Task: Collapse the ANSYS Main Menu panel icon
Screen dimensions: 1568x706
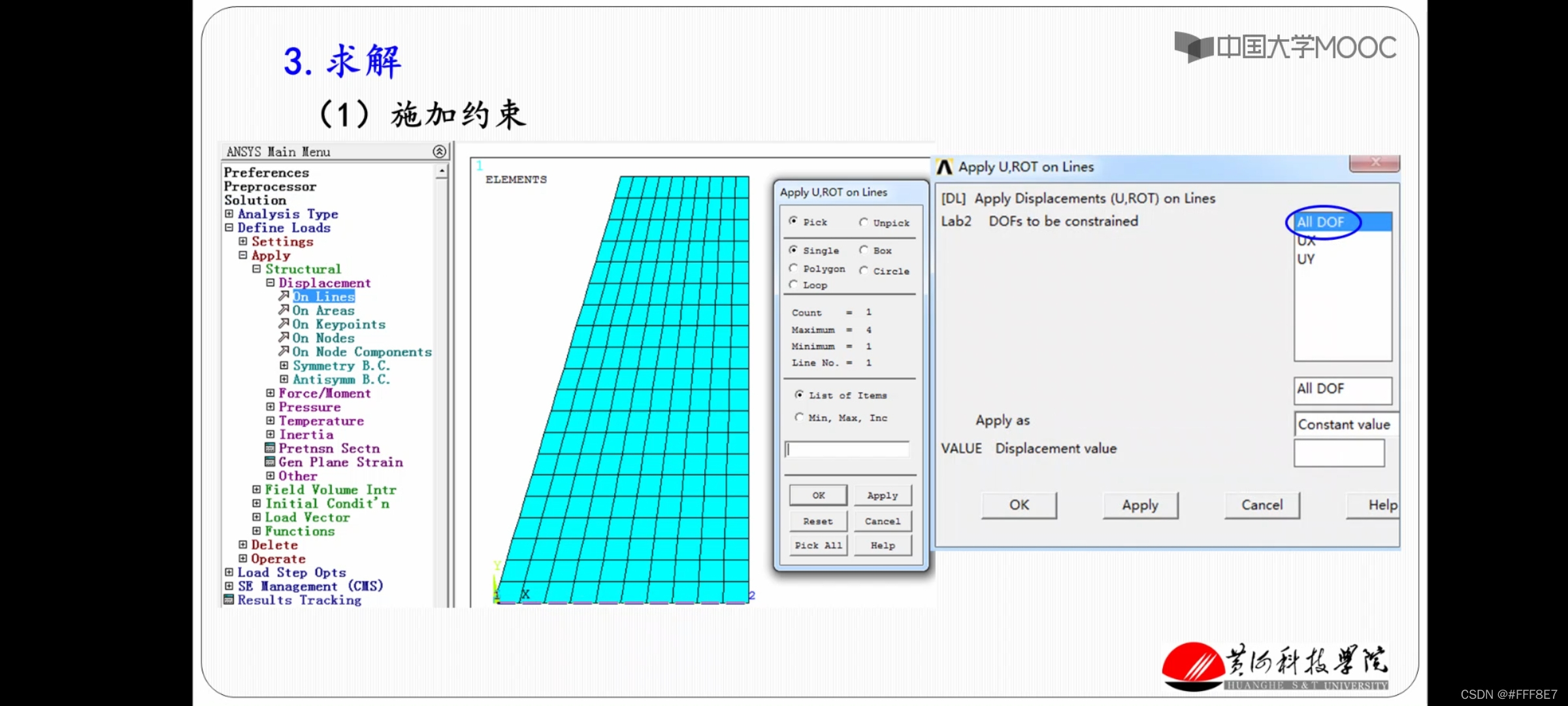Action: pyautogui.click(x=439, y=152)
